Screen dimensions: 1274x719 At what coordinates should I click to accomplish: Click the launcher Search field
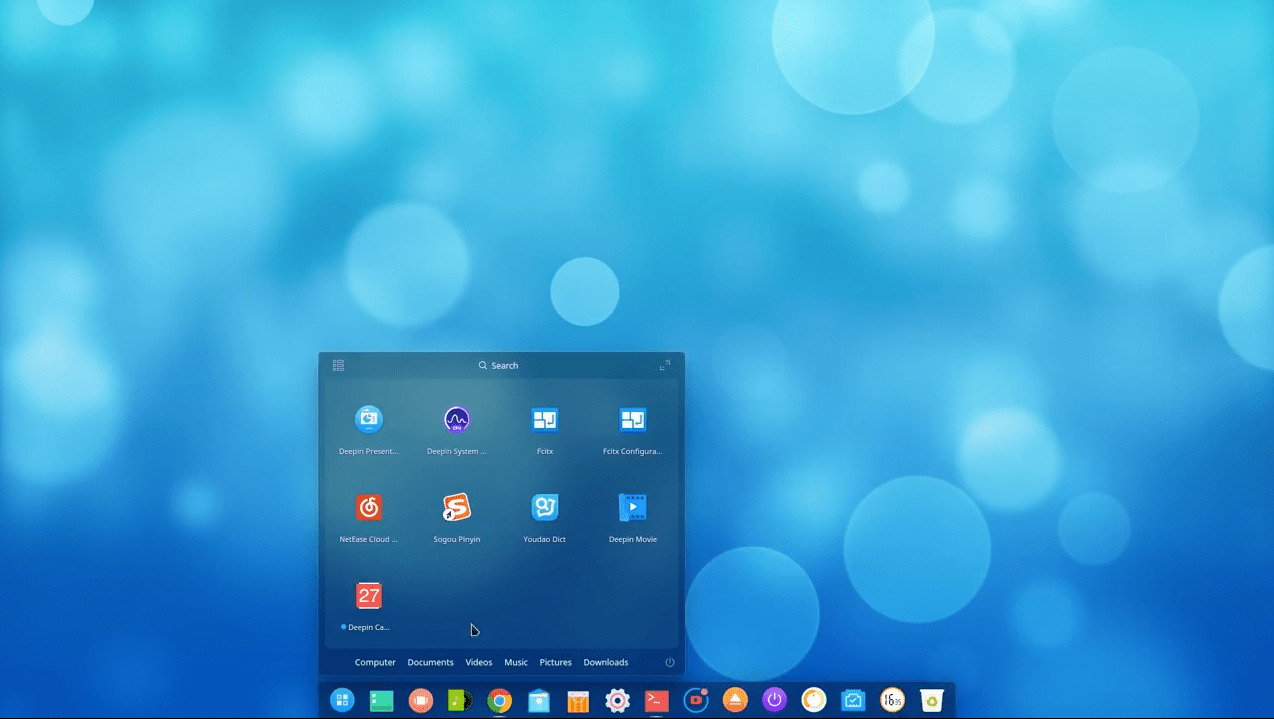click(498, 365)
